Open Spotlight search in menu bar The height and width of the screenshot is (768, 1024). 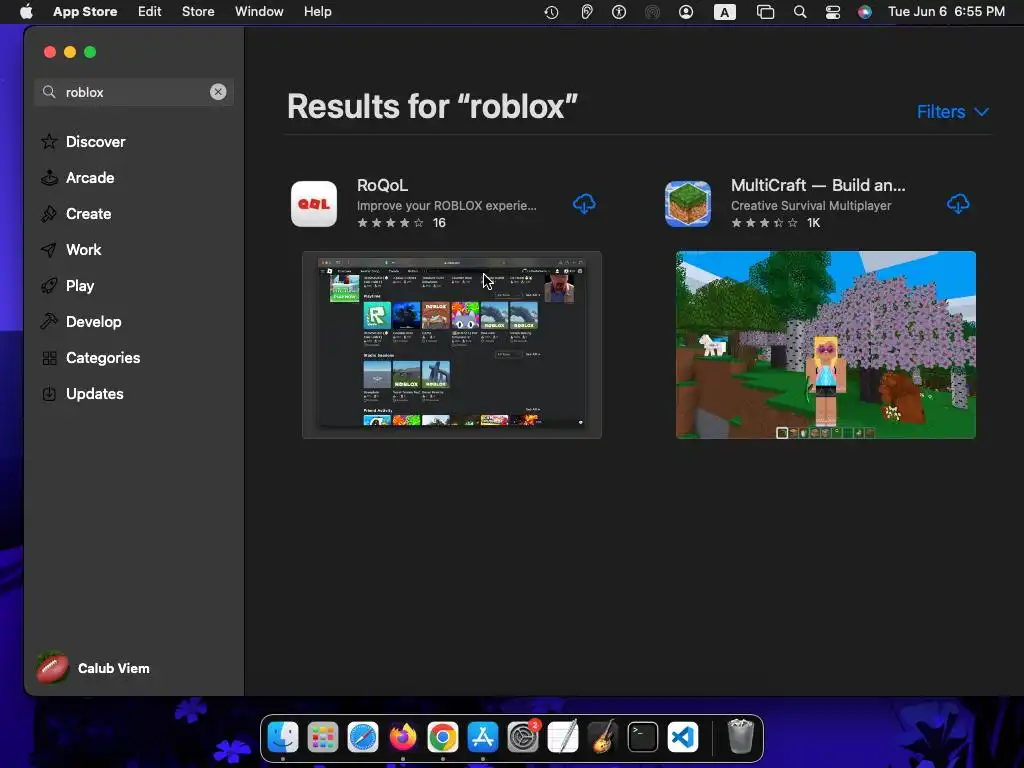(x=799, y=12)
